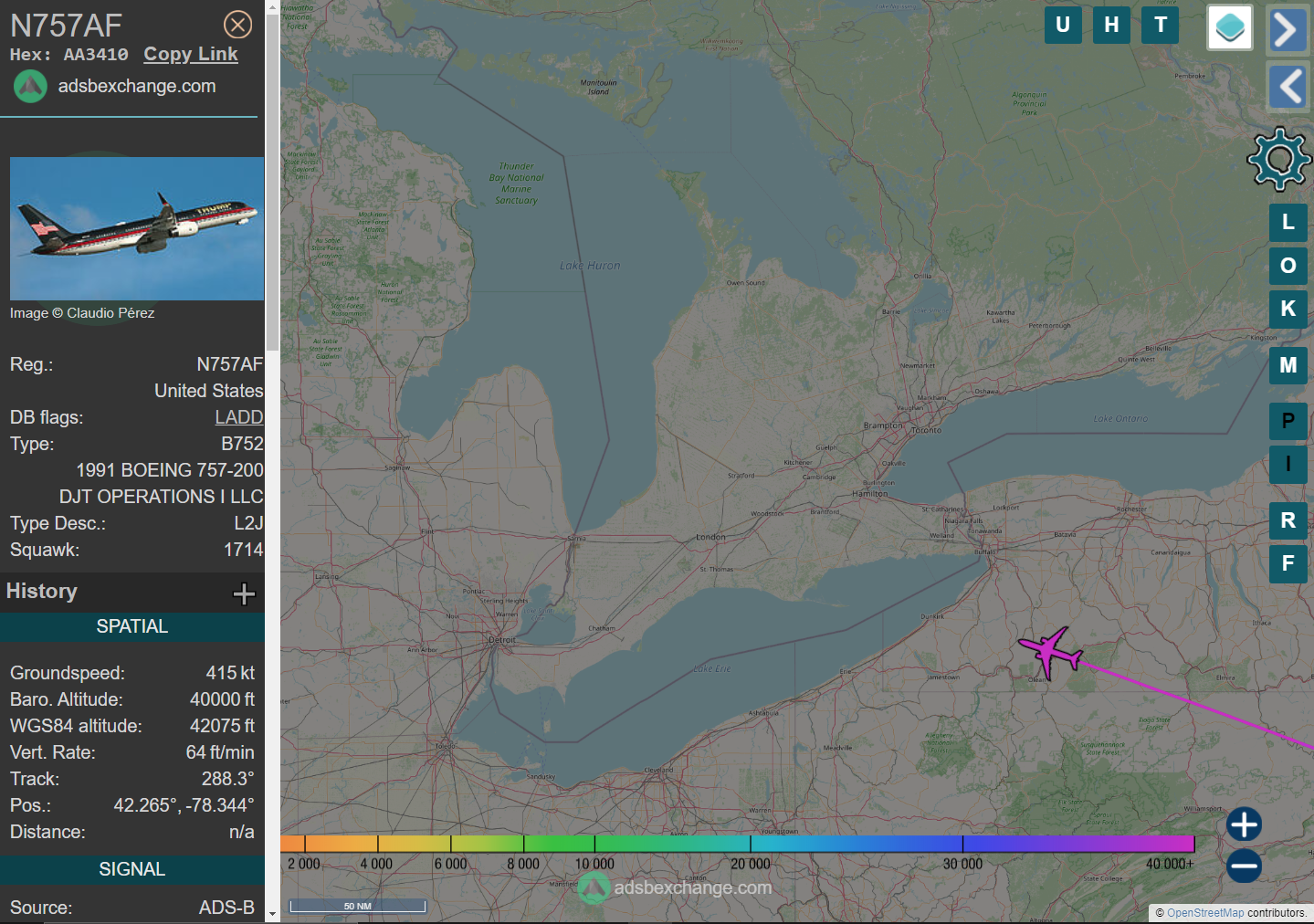Click the Type value B752
The width and height of the screenshot is (1314, 924).
coord(242,444)
